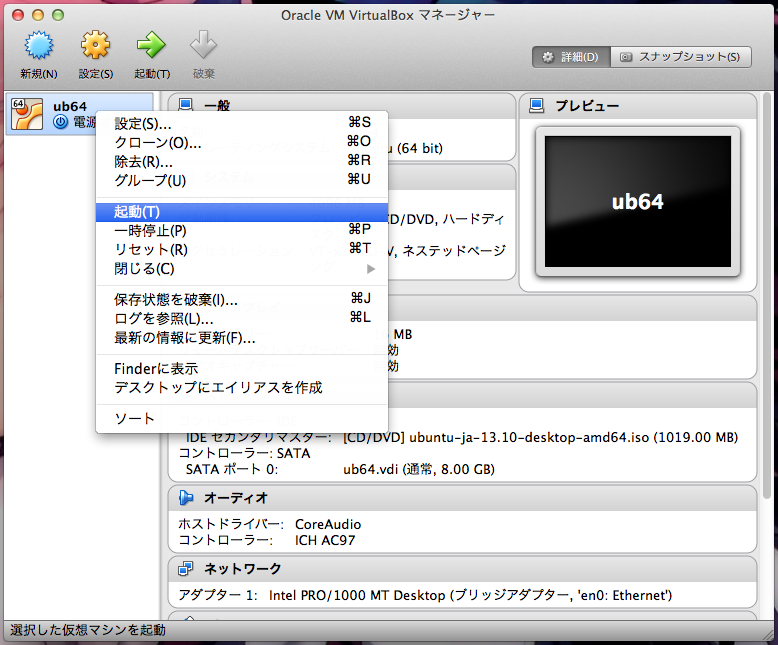778x645 pixels.
Task: Choose 設定(S)... from context menu
Action: 242,123
